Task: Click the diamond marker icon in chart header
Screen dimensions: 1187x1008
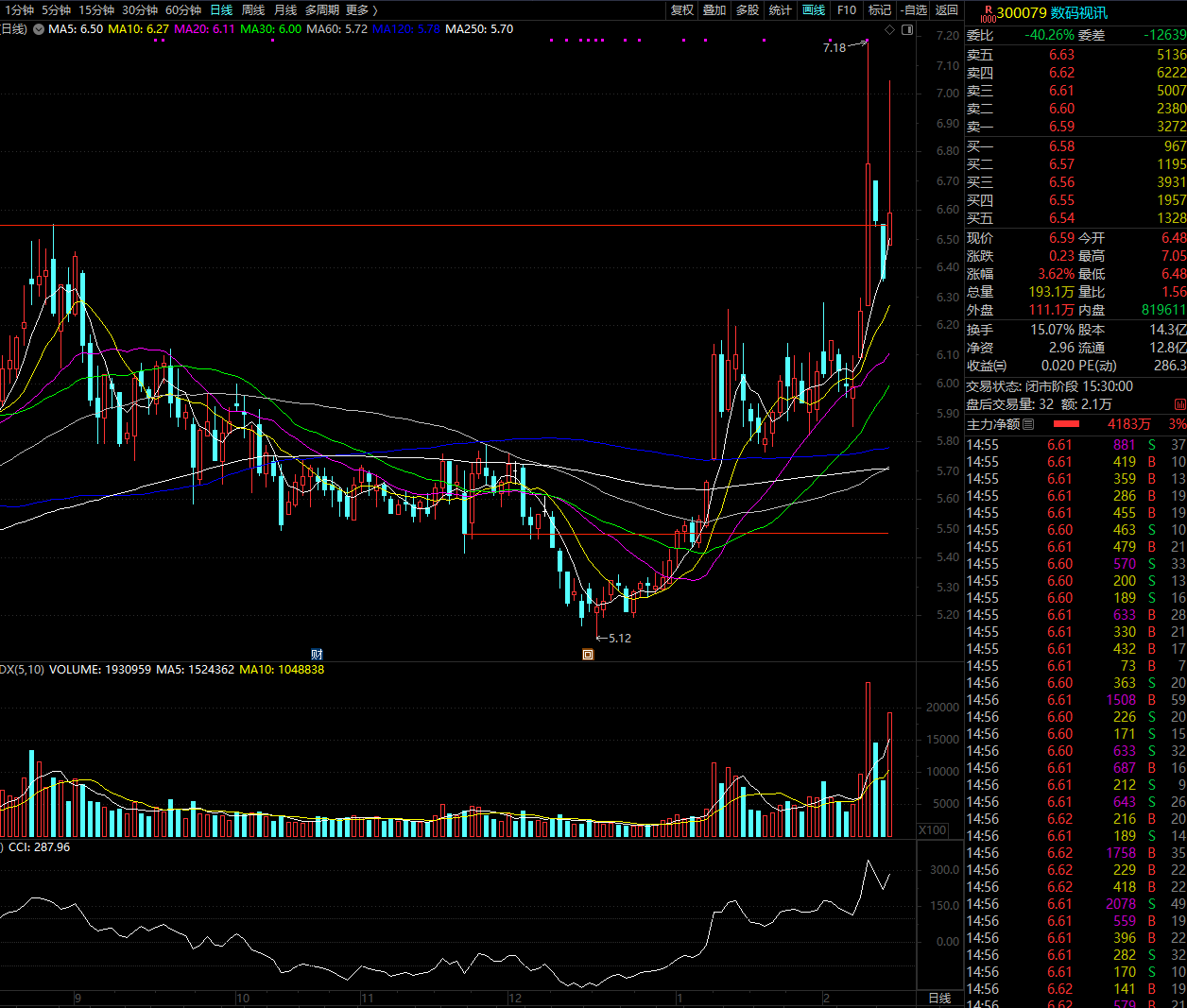Action: [x=889, y=30]
